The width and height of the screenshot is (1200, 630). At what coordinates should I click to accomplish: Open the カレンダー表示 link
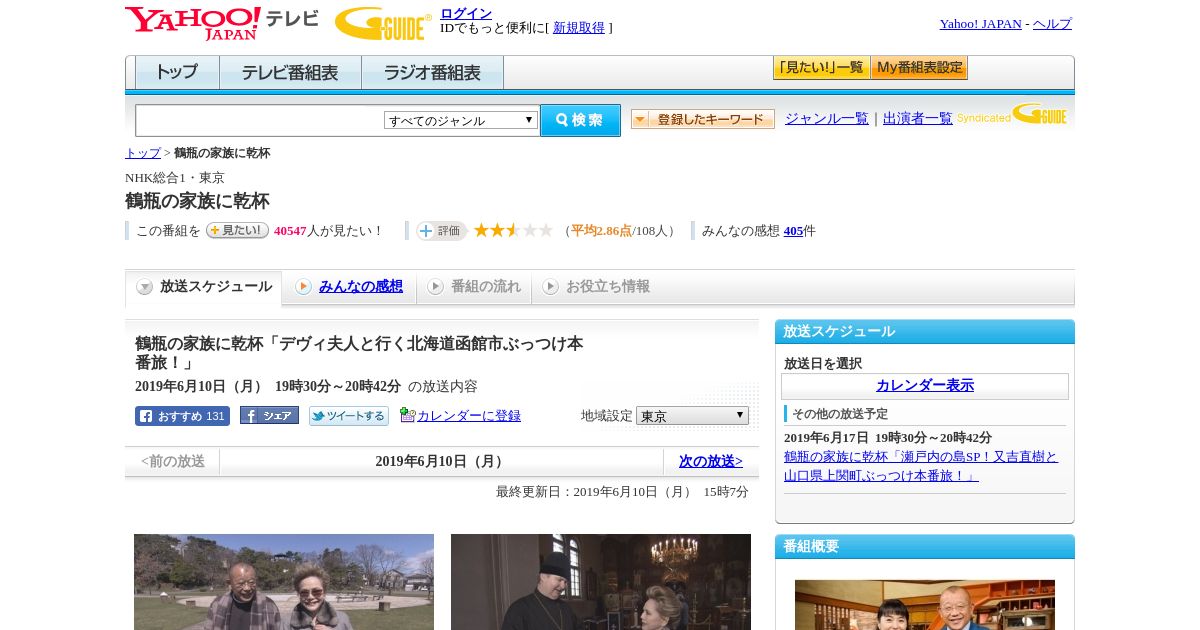(925, 385)
